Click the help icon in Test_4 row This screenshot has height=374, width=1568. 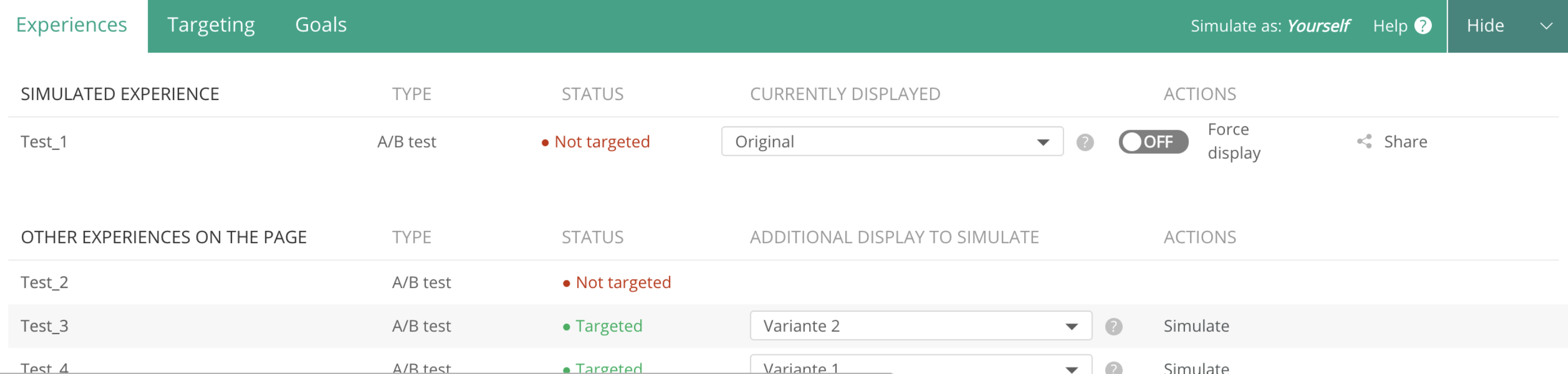(x=1113, y=367)
